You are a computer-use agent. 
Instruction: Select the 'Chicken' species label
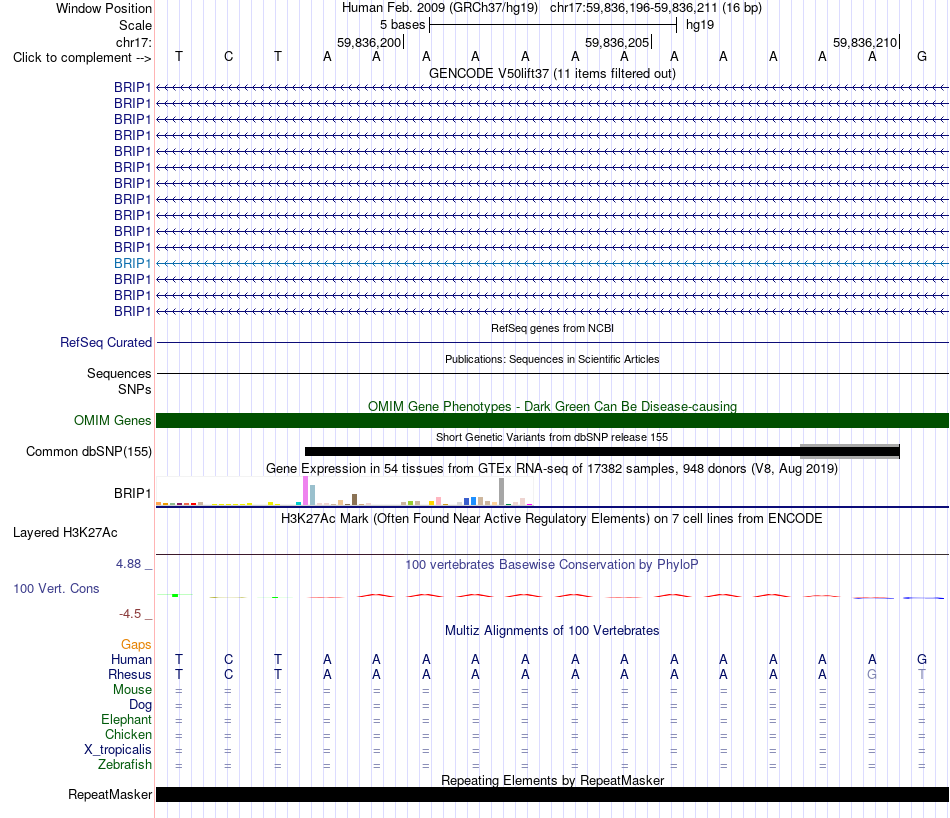tap(128, 734)
